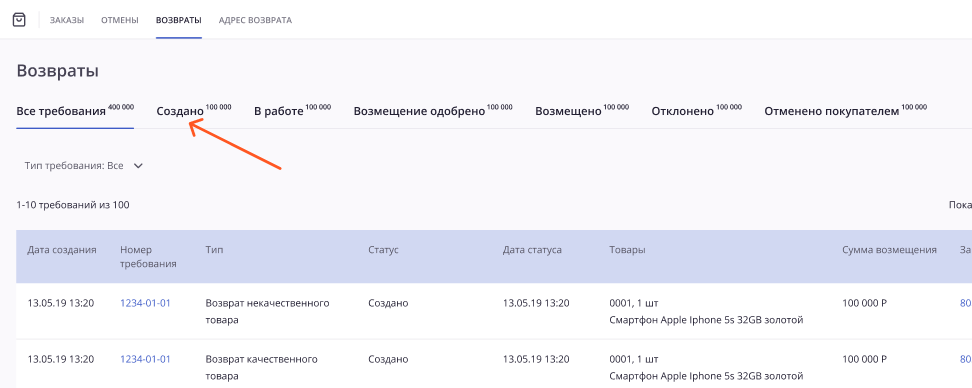Click the chevron beside Тип требования: Все
Screen dimensions: 972x388
[x=138, y=166]
